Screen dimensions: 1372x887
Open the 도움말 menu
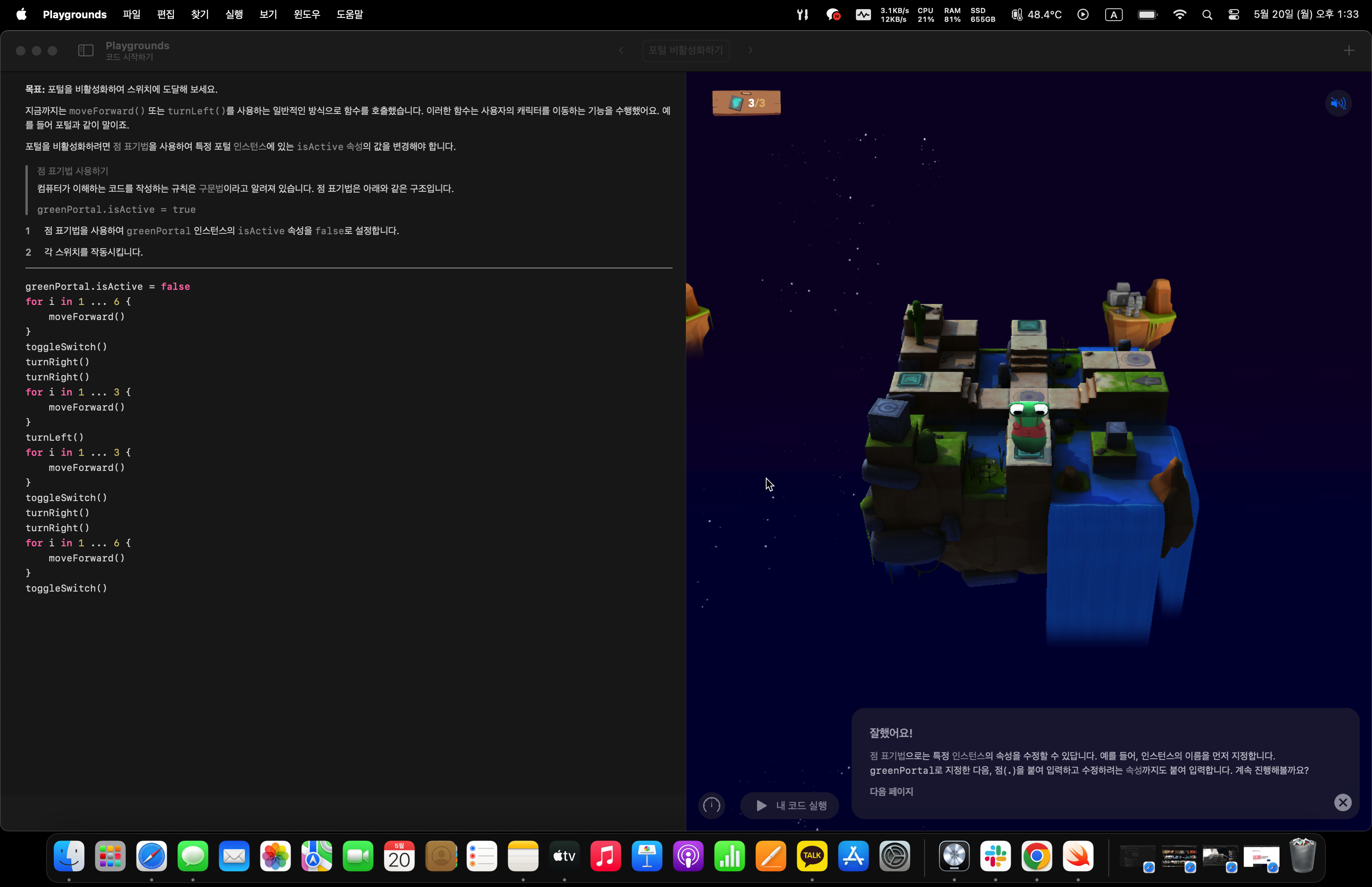coord(349,14)
